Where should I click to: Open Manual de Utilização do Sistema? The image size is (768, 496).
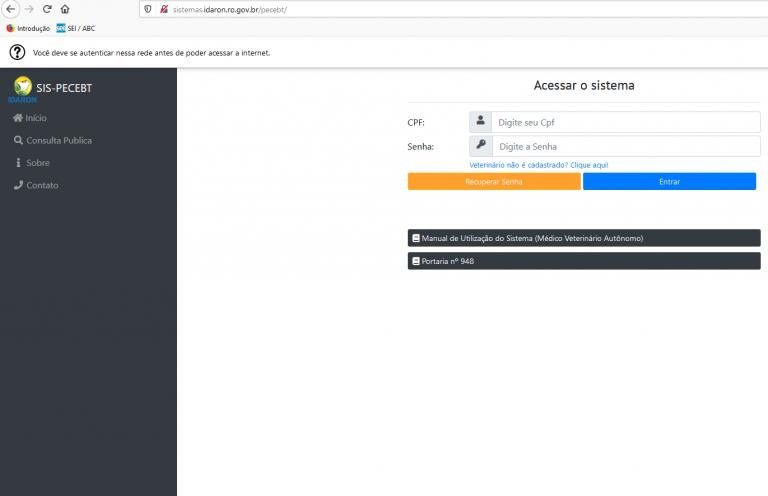(x=584, y=238)
